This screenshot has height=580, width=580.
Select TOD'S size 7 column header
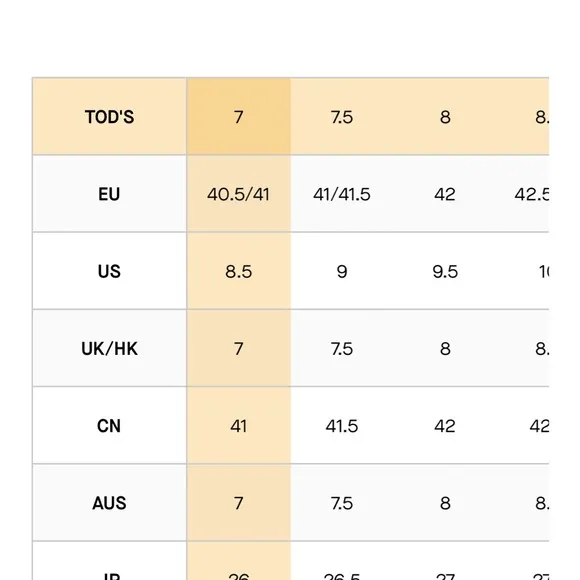click(x=239, y=117)
